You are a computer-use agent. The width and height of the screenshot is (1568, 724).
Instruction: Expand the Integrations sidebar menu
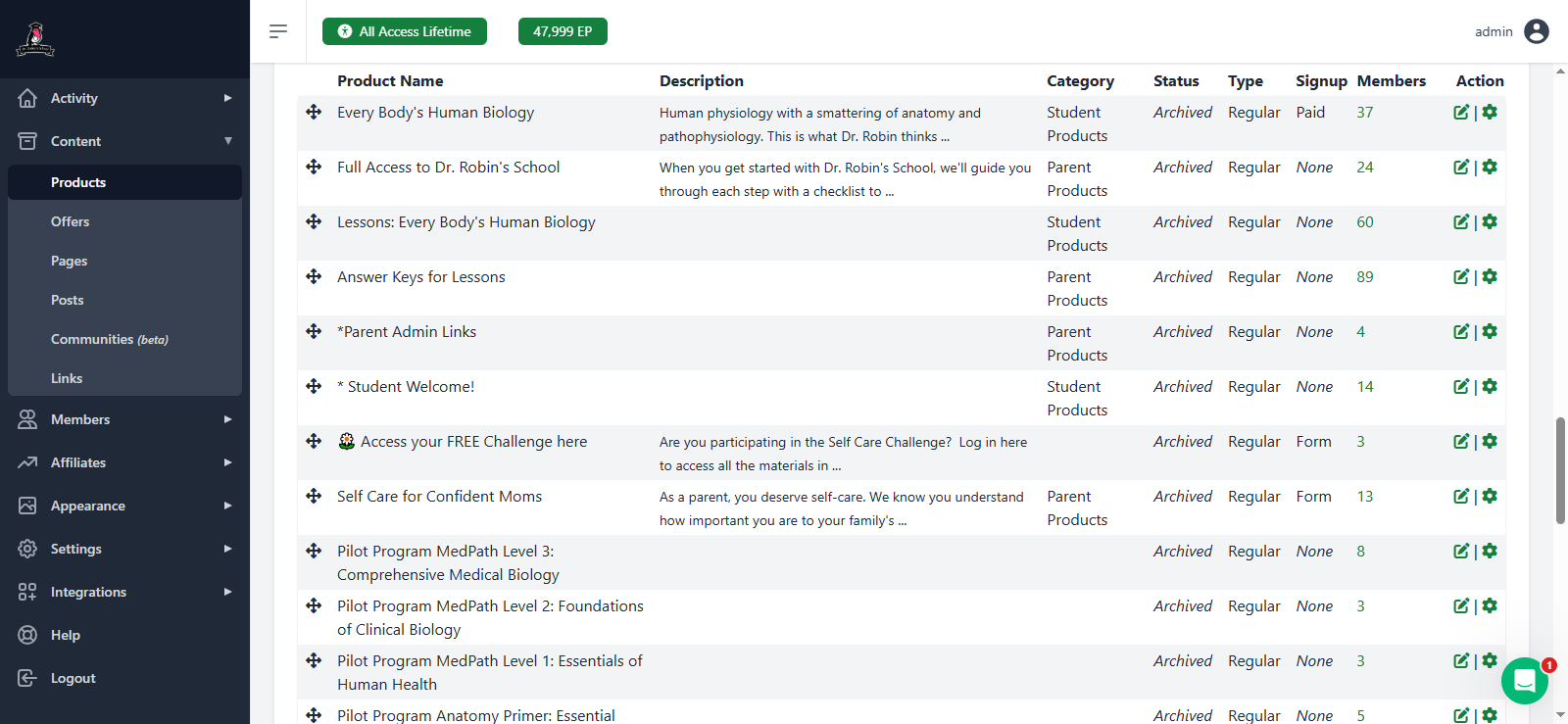124,592
